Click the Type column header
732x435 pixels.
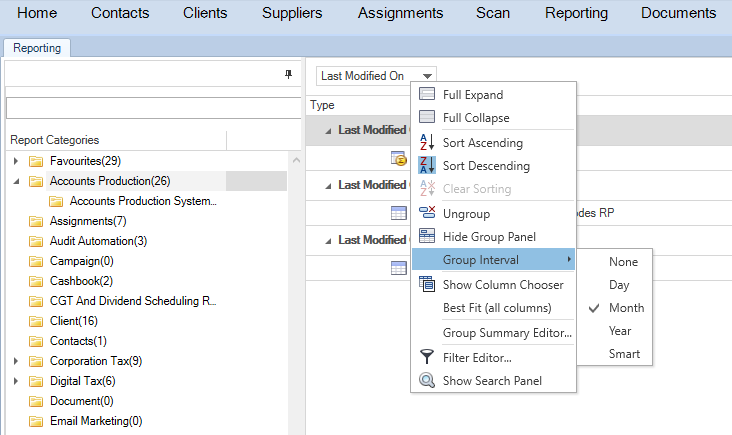322,105
